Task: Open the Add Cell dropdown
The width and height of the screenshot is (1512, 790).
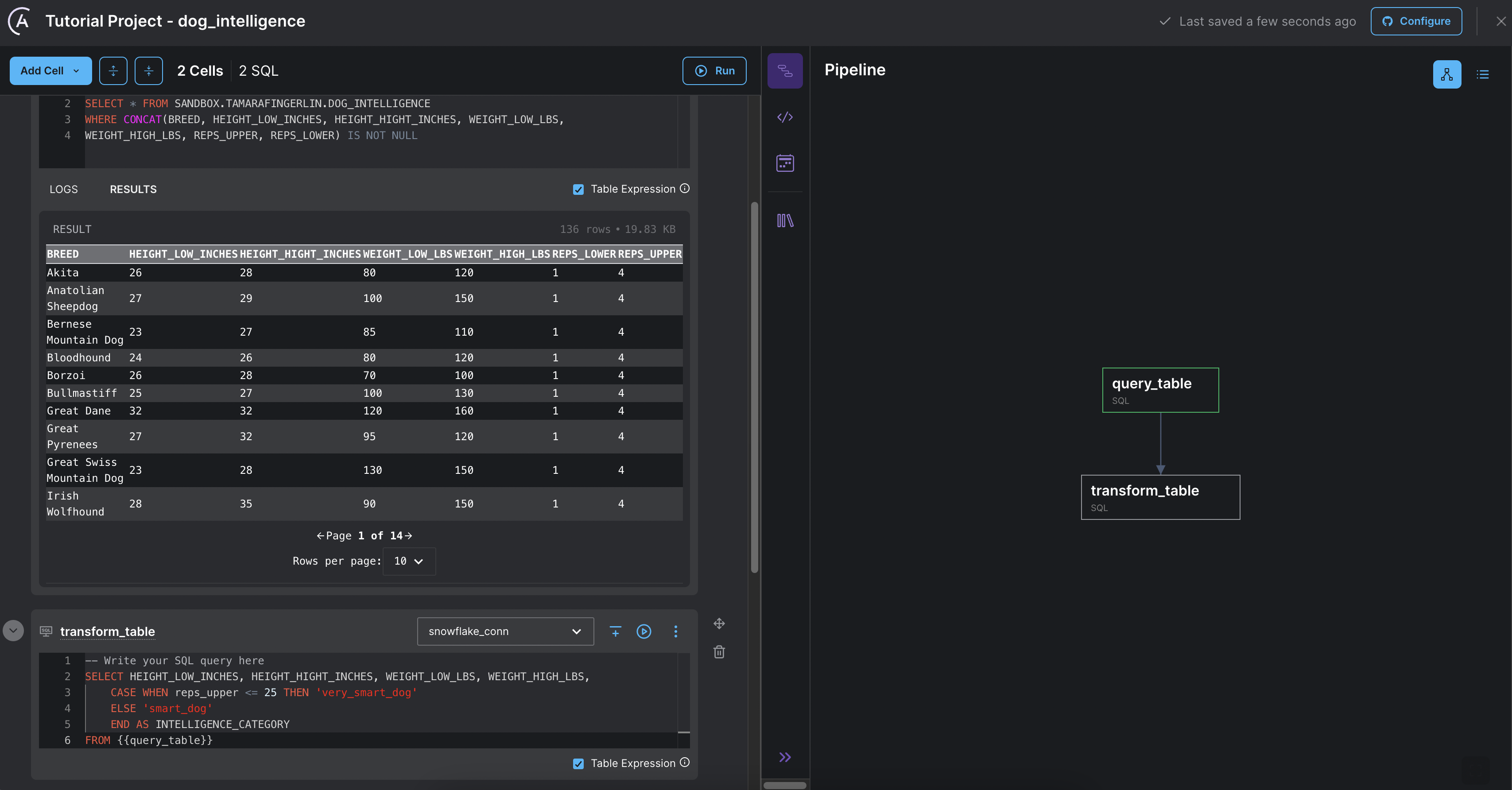Action: pyautogui.click(x=50, y=71)
